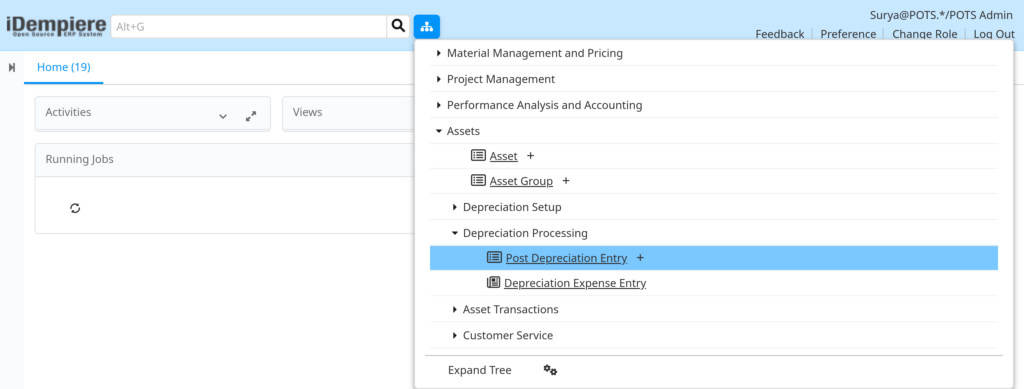Click the Feedback link
1024x389 pixels.
point(780,34)
